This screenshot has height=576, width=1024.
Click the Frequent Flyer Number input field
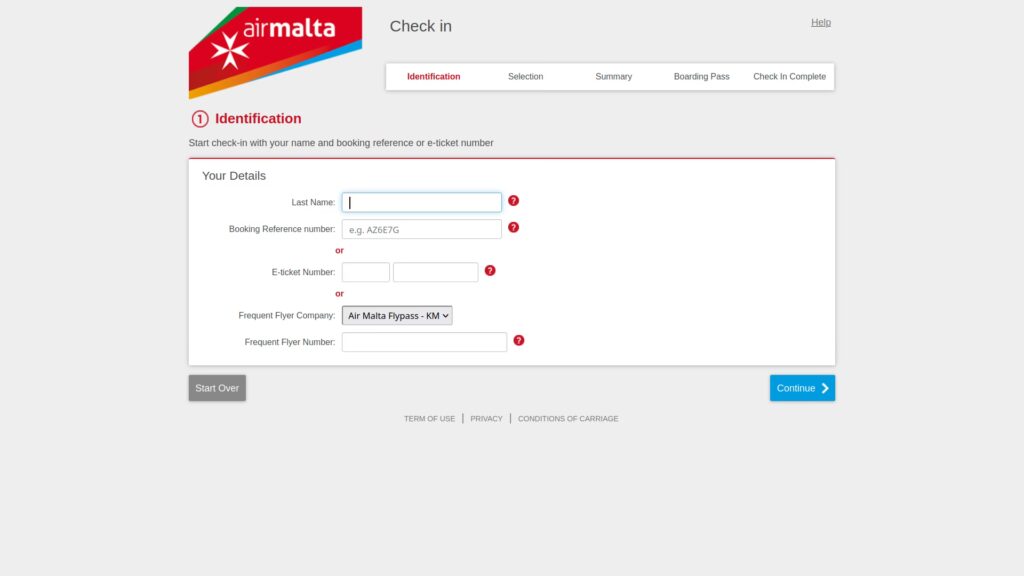click(x=424, y=342)
